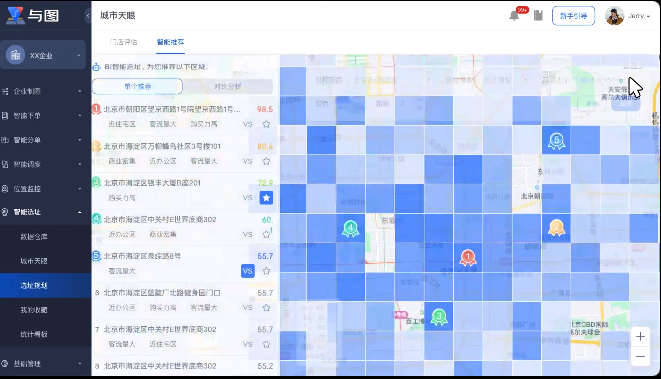
Task: Collapse the left sidebar arrow
Action: pyautogui.click(x=88, y=16)
